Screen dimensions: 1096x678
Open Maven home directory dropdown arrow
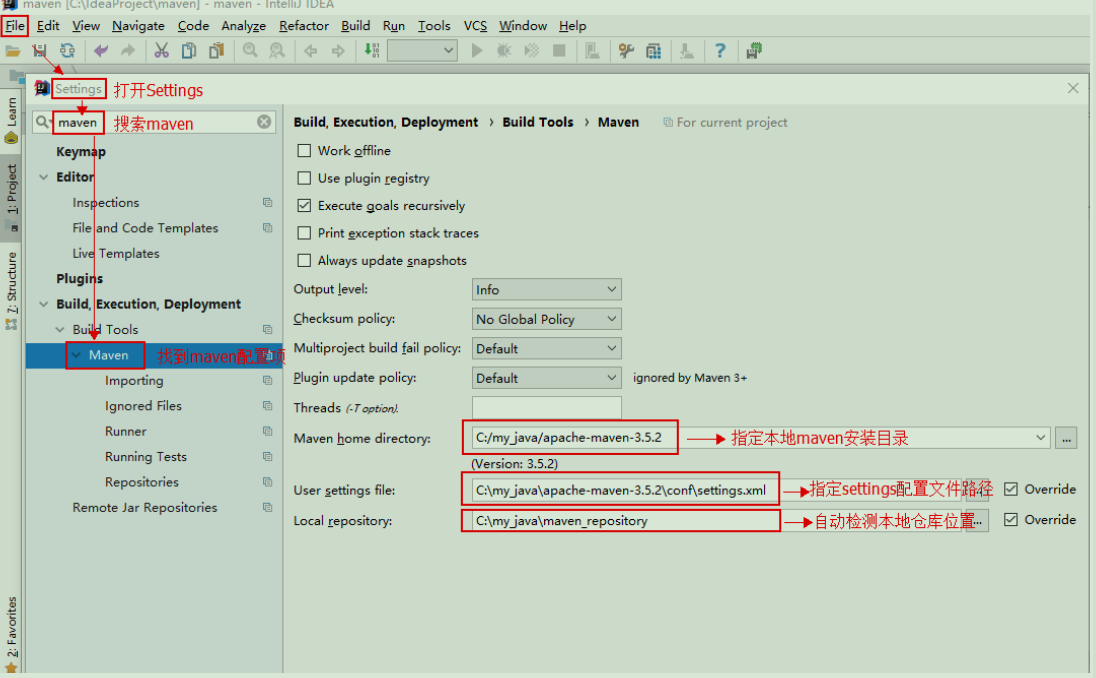click(1040, 438)
